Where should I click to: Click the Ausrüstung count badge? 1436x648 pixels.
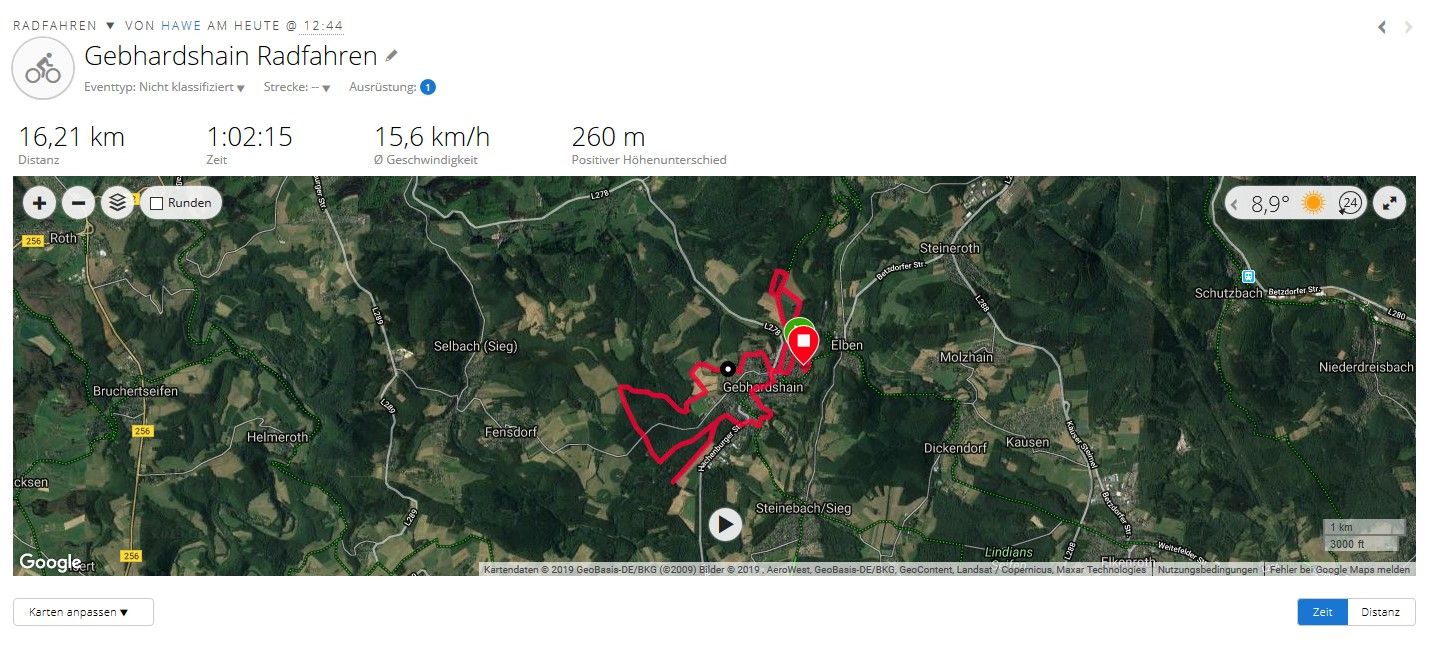[428, 87]
